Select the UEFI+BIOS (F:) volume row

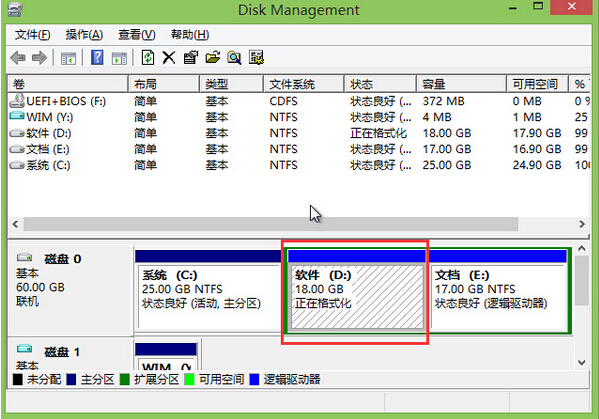click(x=299, y=101)
